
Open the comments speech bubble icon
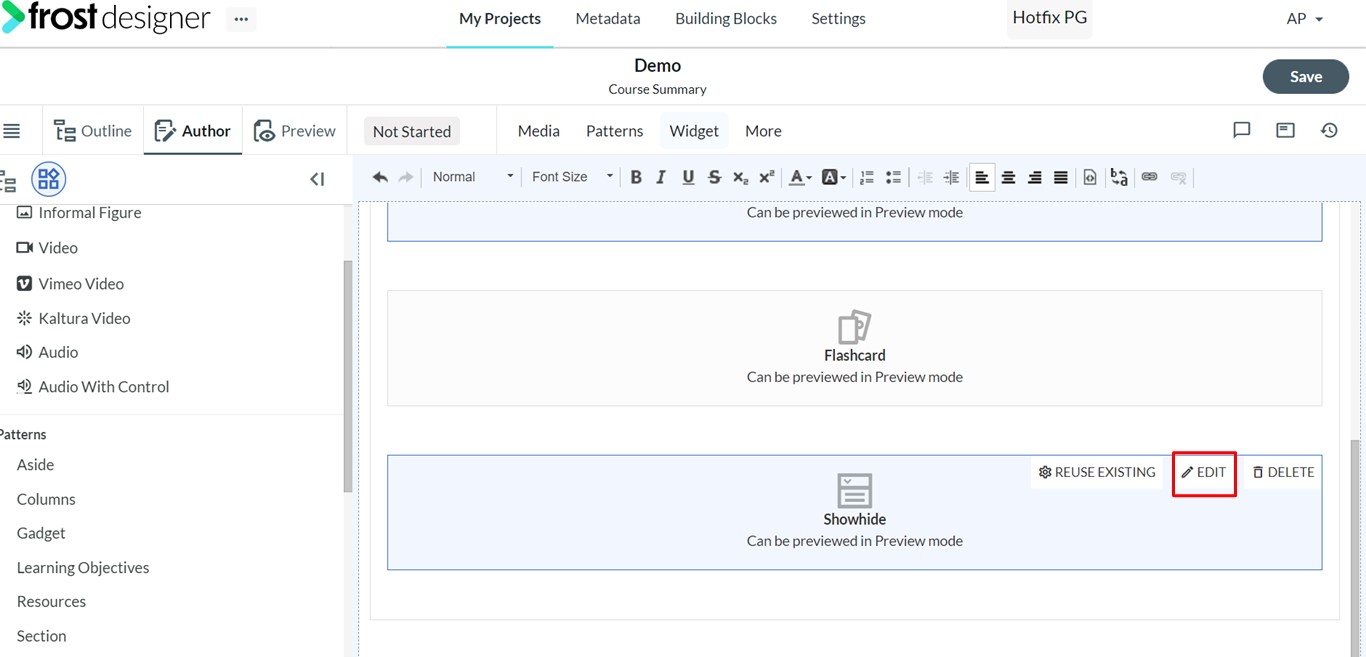[x=1242, y=130]
